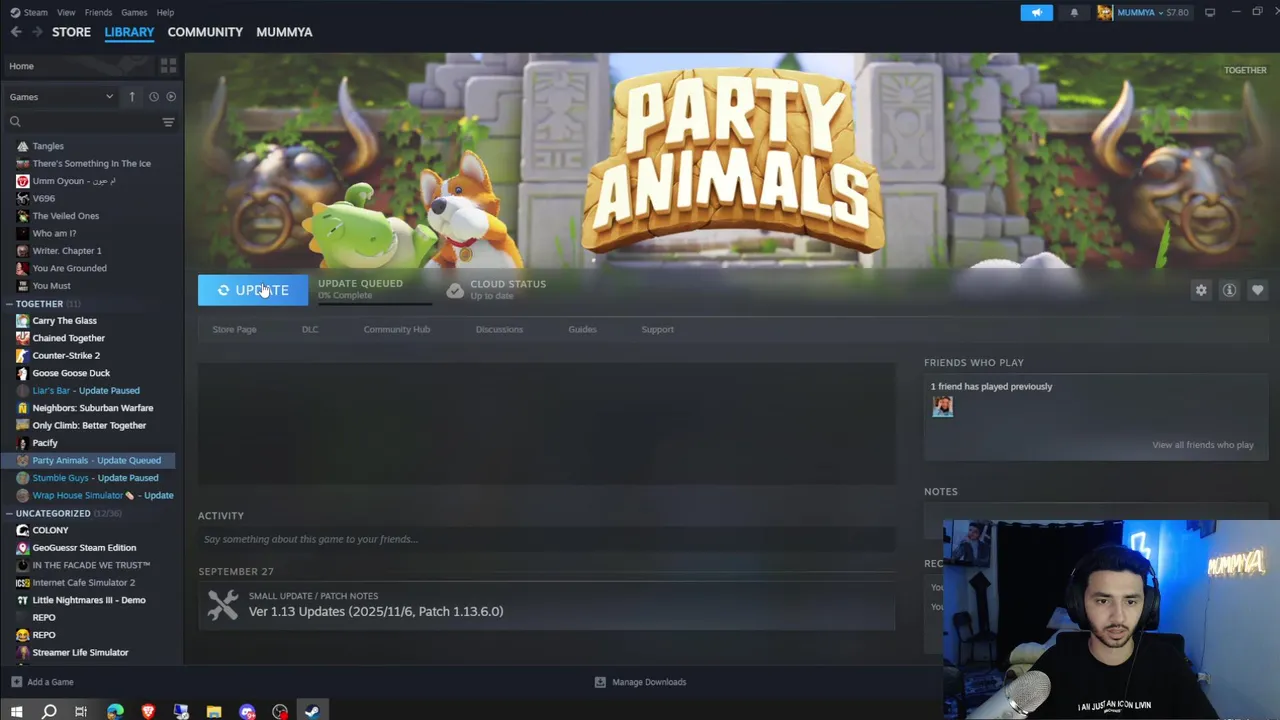Click the activity comment input field
The image size is (1280, 720).
[546, 539]
